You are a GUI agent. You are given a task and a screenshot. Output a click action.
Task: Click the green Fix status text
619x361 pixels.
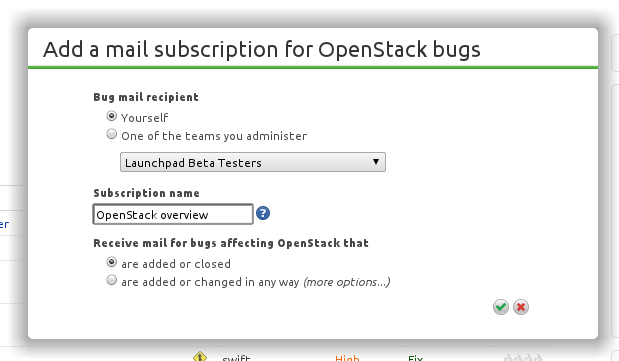pos(415,358)
